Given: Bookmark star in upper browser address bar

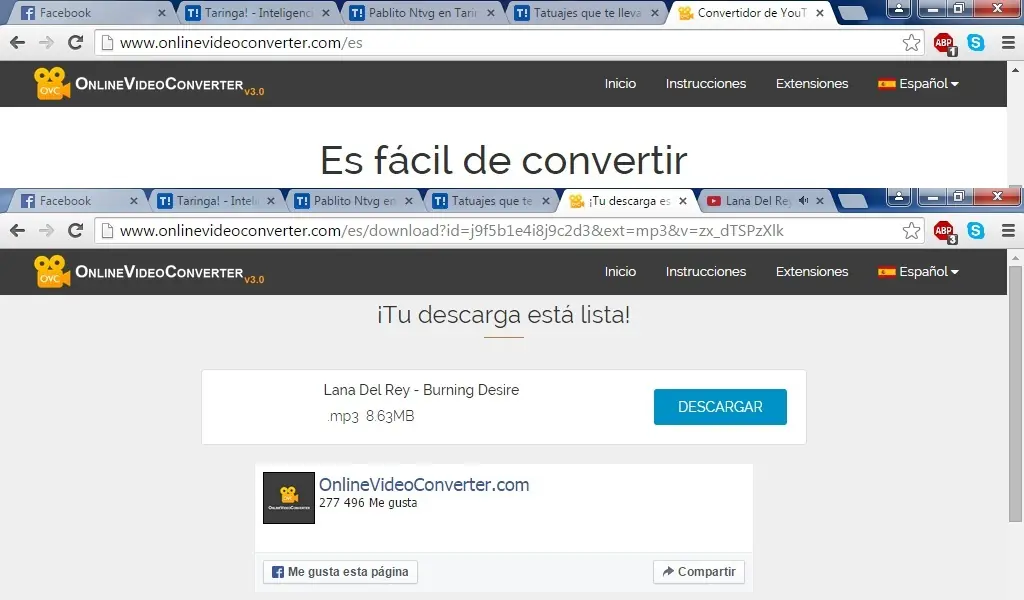Looking at the screenshot, I should pyautogui.click(x=911, y=43).
